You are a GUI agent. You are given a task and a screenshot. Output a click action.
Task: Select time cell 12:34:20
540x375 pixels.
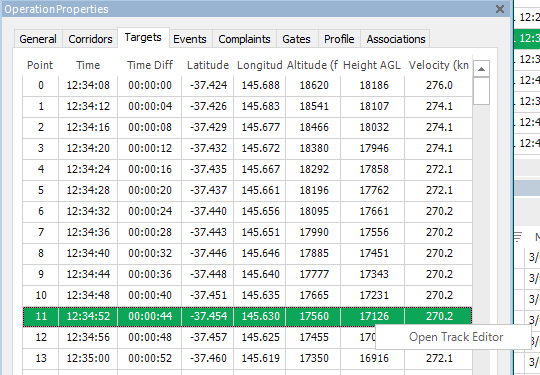(x=88, y=148)
